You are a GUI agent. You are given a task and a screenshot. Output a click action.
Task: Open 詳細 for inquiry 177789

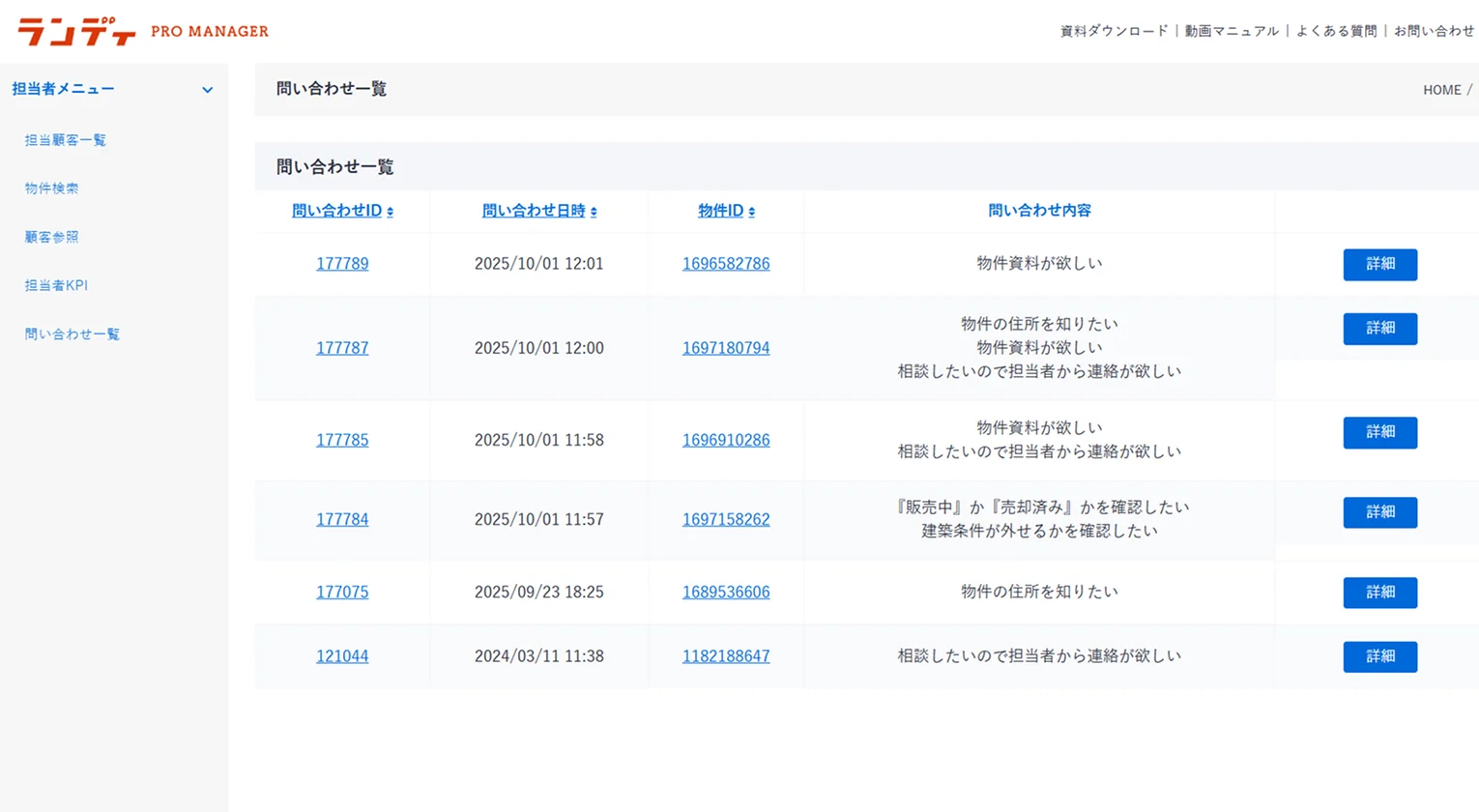(1379, 264)
